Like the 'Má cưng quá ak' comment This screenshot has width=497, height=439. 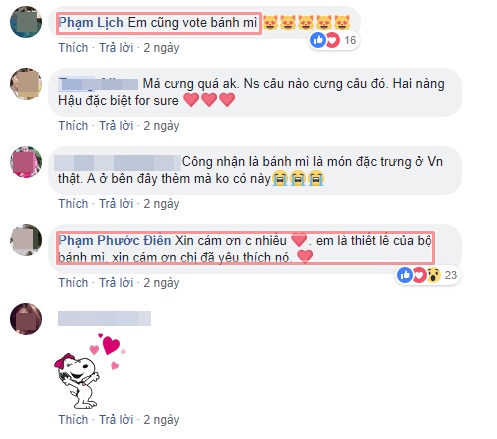click(x=73, y=126)
